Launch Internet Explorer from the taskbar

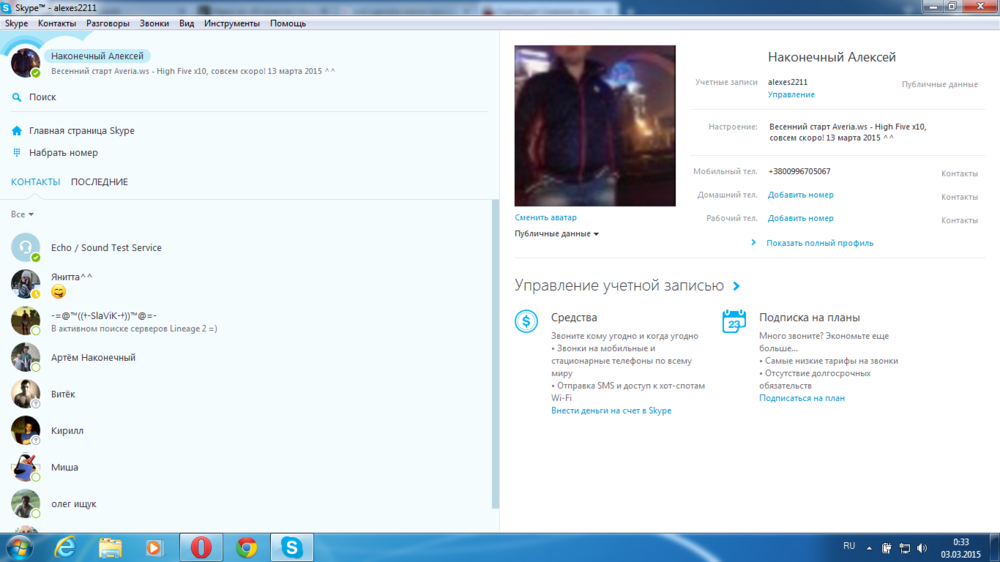click(x=65, y=547)
